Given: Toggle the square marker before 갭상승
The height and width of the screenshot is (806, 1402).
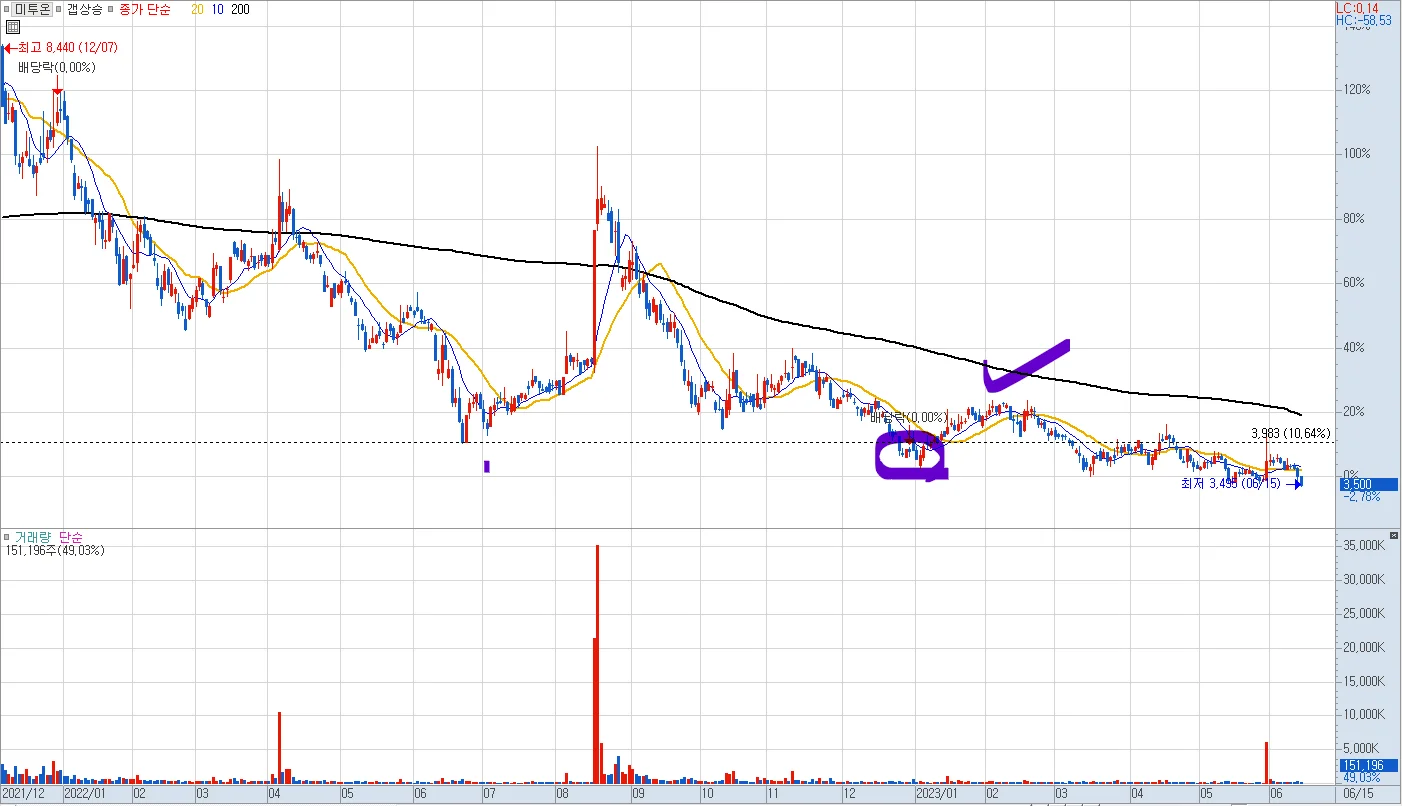Looking at the screenshot, I should click(60, 9).
